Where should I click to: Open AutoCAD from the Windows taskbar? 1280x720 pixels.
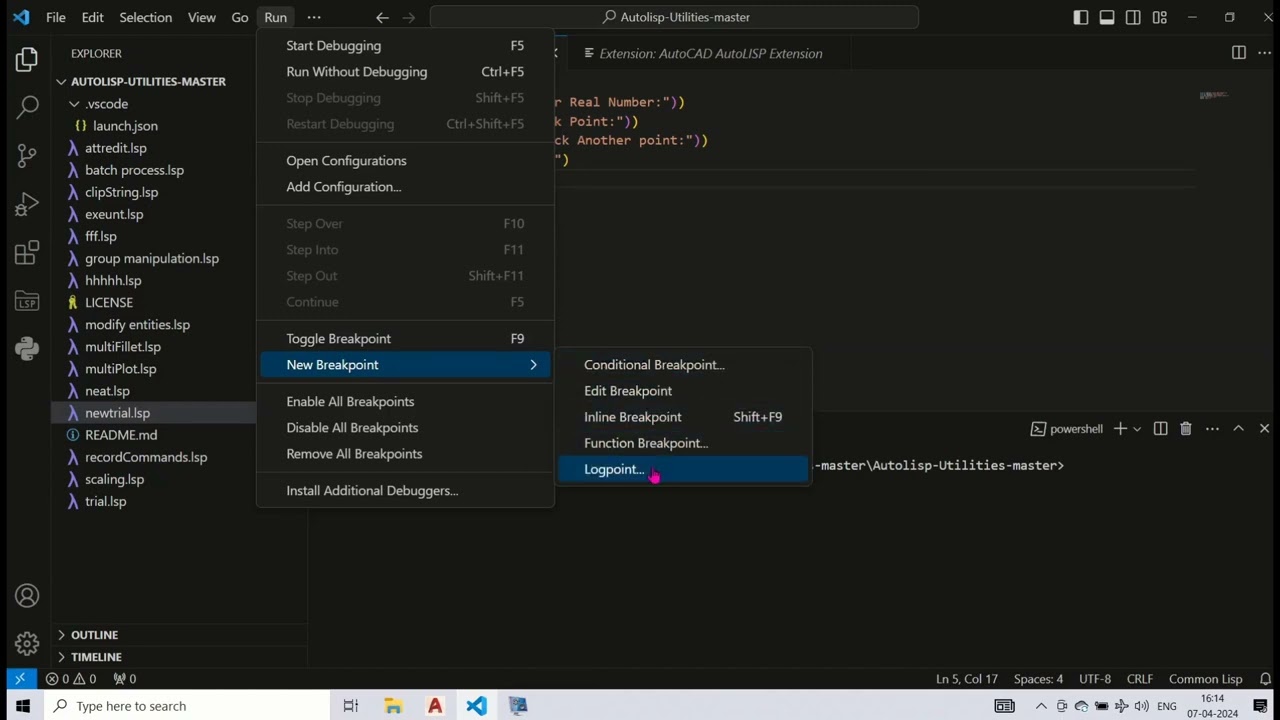435,706
